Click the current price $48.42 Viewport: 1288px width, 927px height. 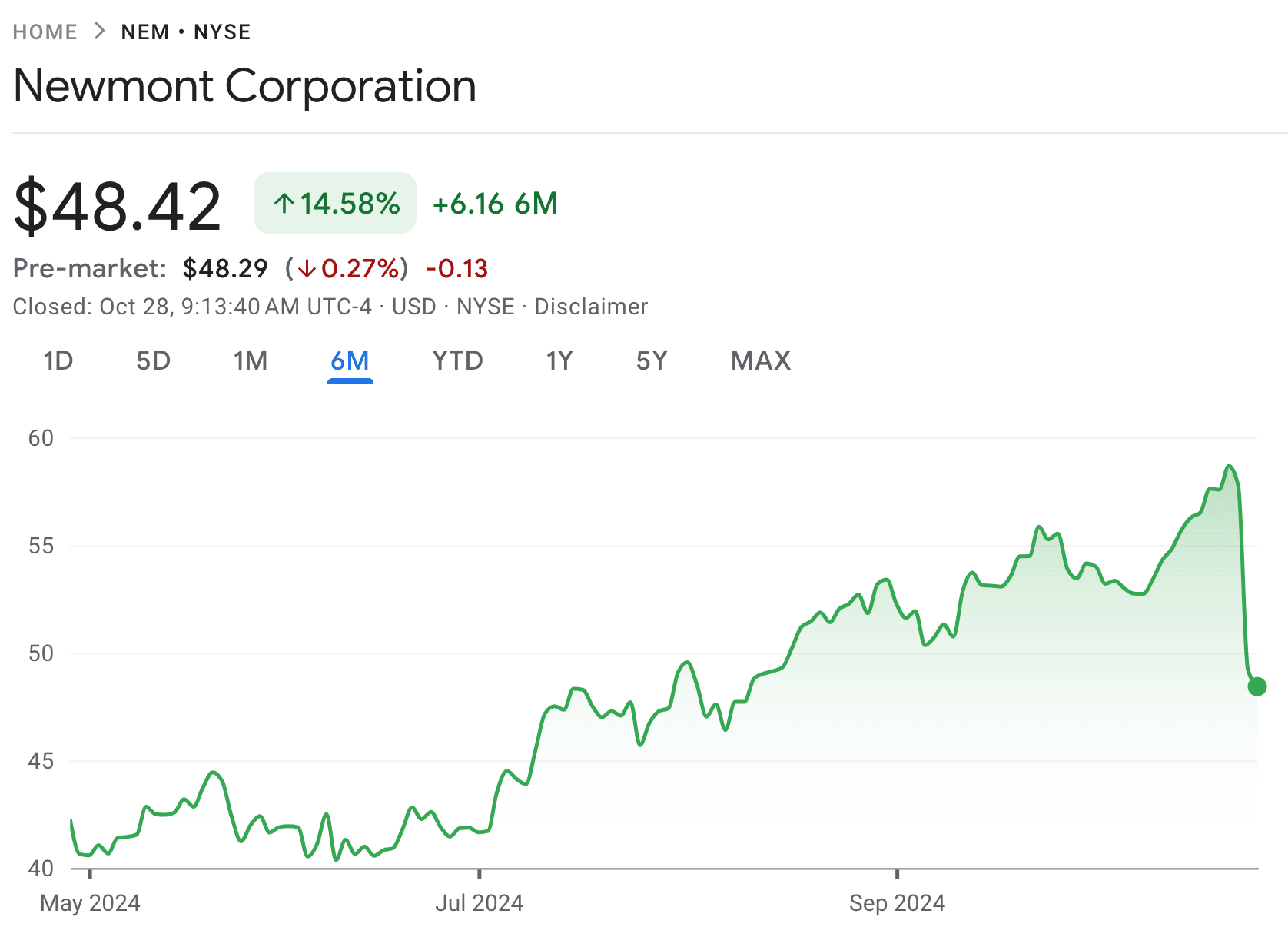pyautogui.click(x=117, y=203)
